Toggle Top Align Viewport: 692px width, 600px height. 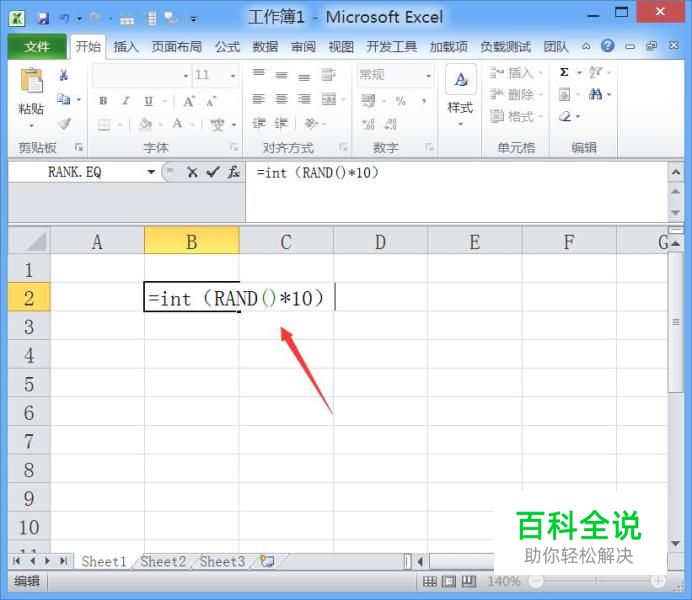259,73
